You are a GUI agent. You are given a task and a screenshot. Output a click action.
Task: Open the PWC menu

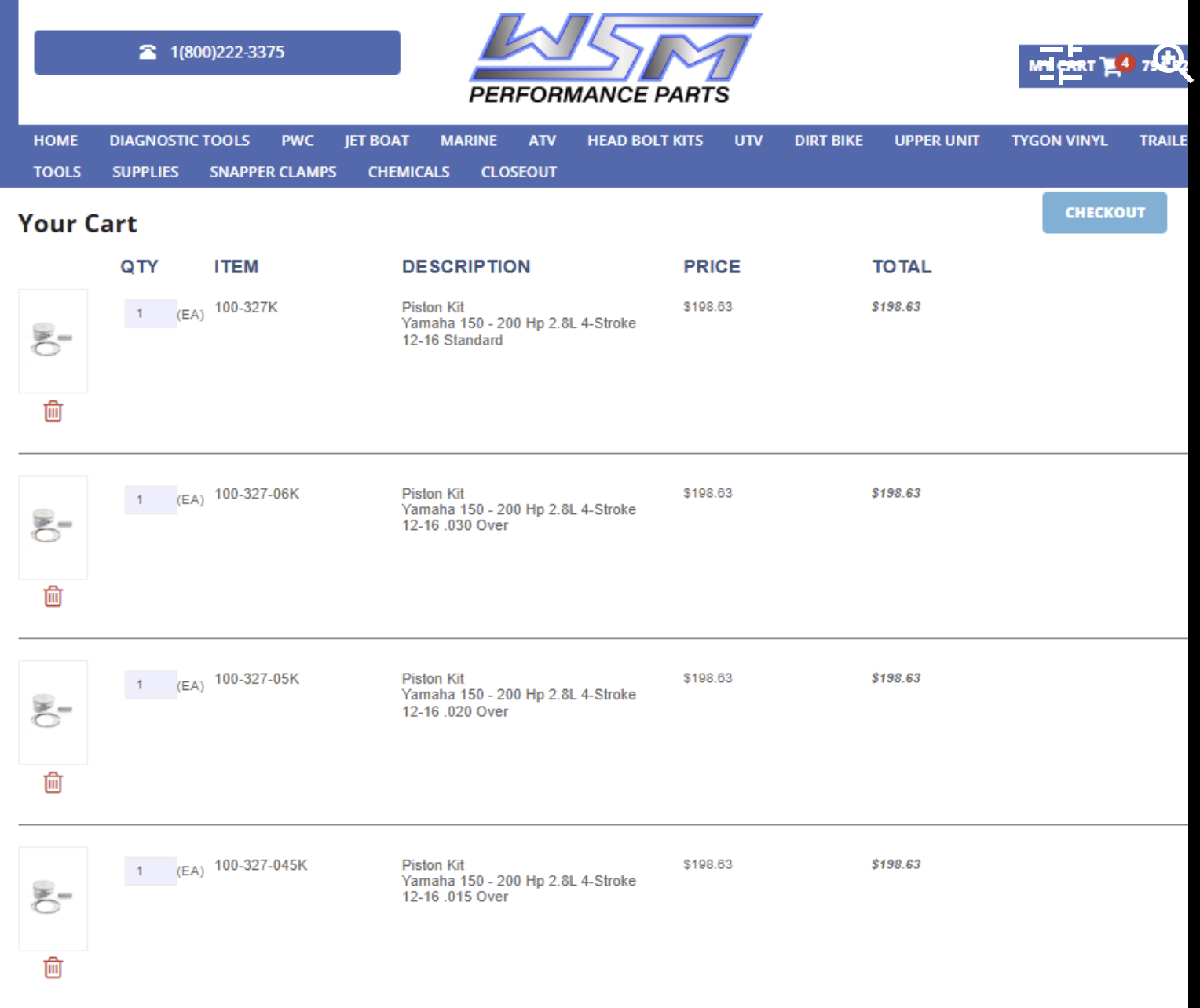pos(298,141)
